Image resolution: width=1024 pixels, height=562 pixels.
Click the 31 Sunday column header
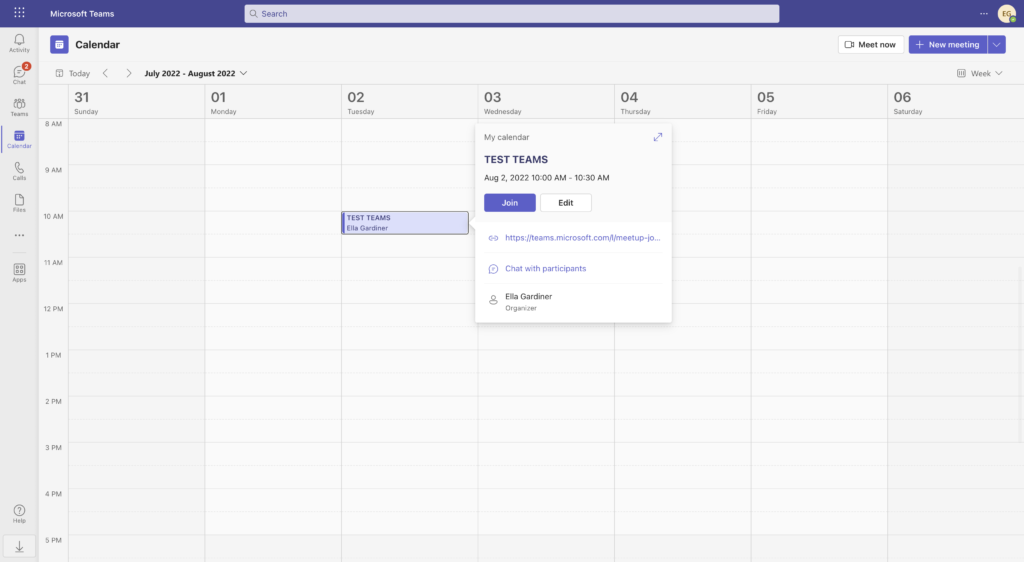point(136,102)
